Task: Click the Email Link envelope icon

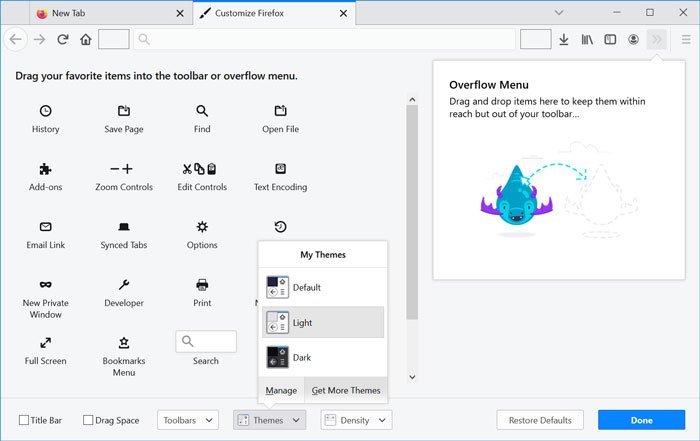Action: (46, 227)
